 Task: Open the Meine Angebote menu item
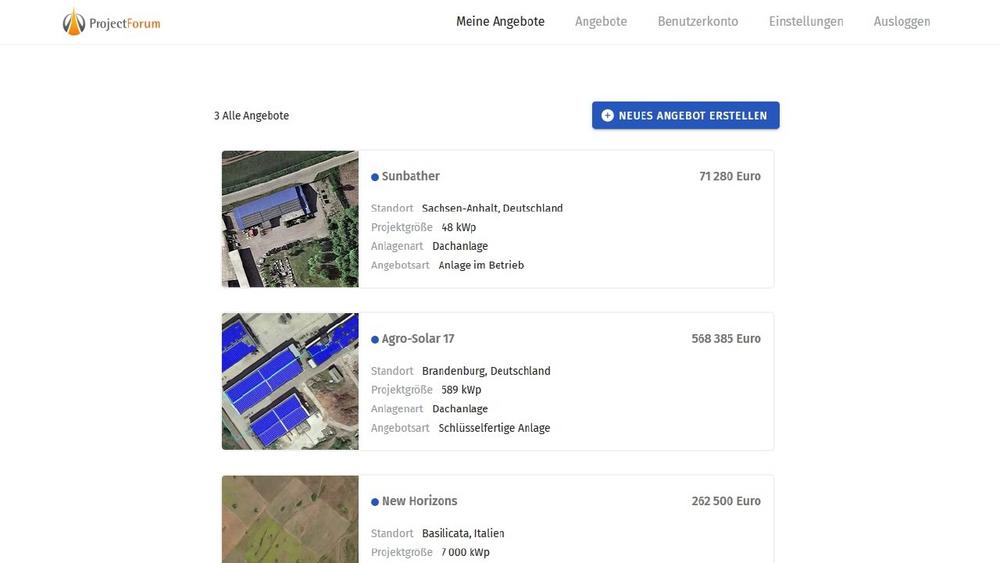tap(500, 22)
